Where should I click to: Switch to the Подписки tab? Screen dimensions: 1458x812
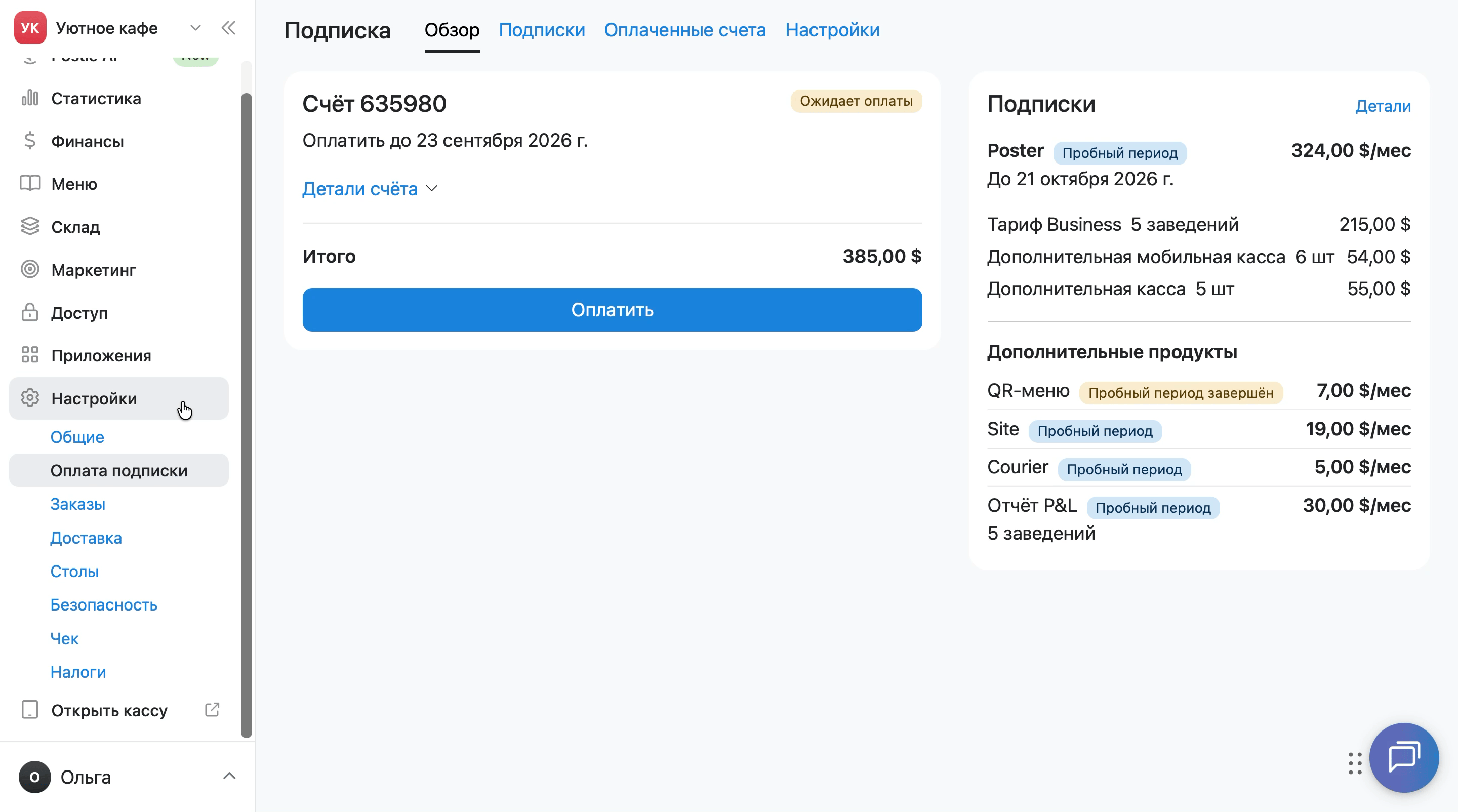[542, 30]
